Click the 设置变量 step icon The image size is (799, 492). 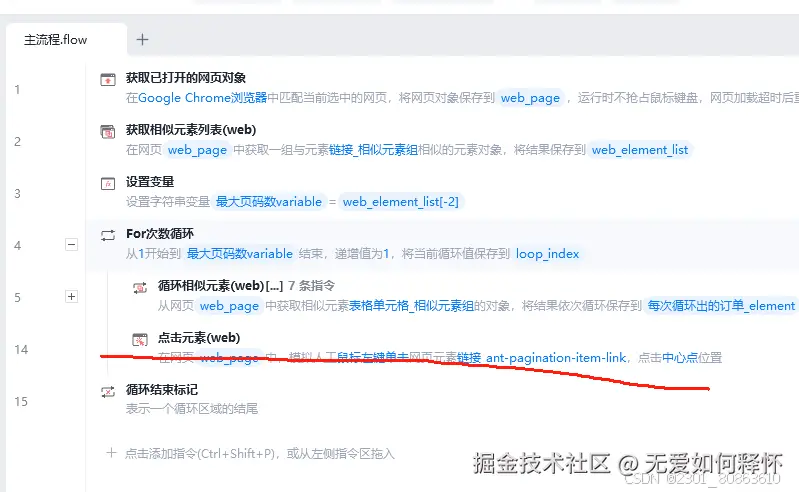click(108, 183)
